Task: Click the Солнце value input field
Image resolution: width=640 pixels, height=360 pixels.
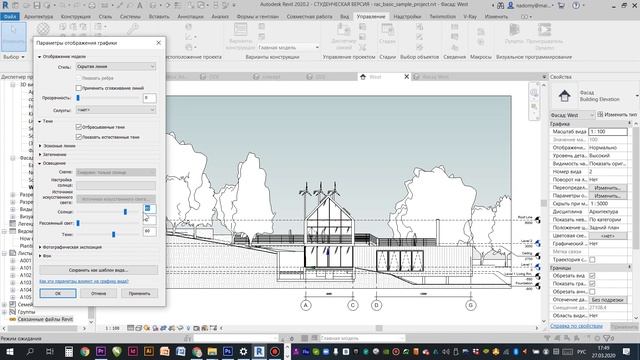Action: coord(149,209)
